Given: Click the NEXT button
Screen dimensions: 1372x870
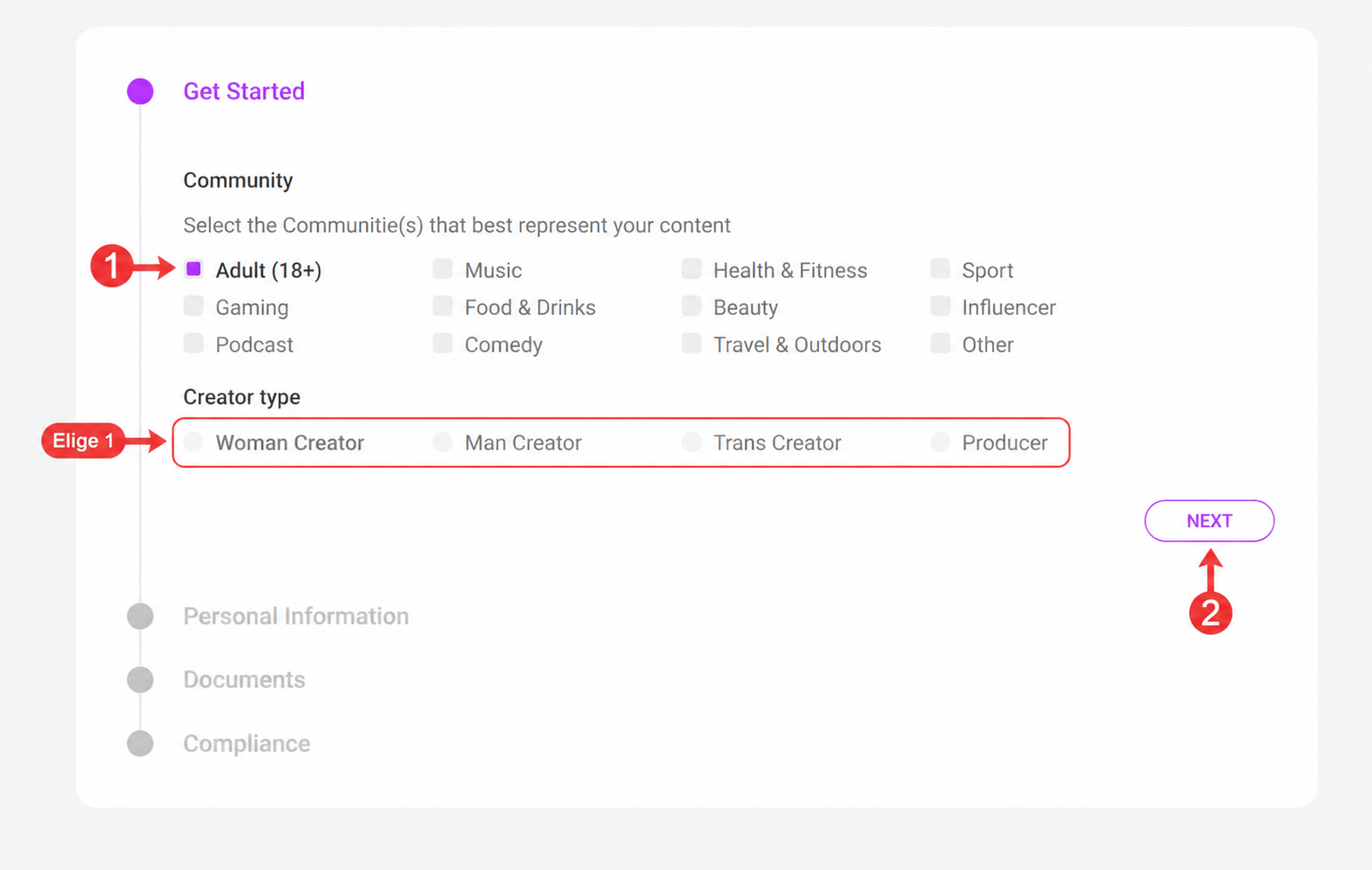Looking at the screenshot, I should (x=1209, y=521).
